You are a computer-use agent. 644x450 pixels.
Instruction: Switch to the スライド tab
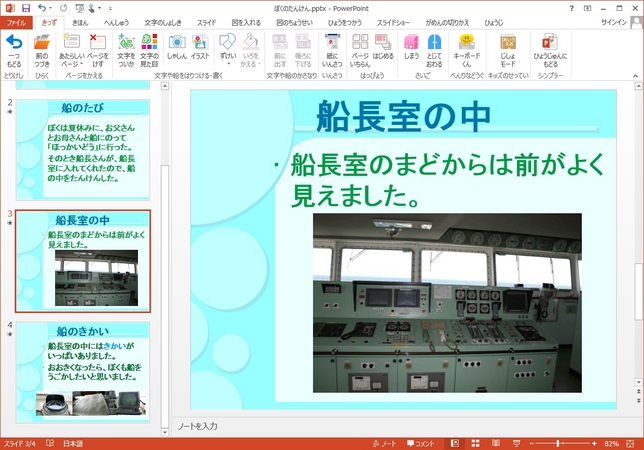206,23
